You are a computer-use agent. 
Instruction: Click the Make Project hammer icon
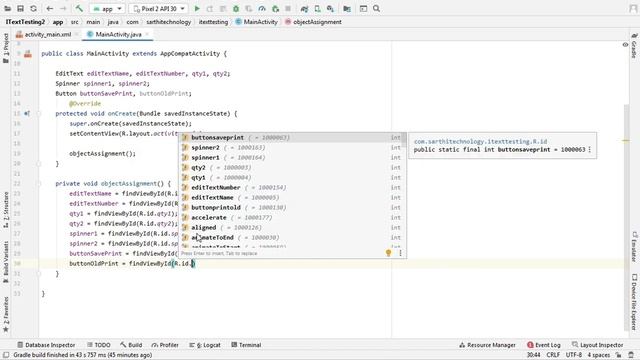point(79,9)
